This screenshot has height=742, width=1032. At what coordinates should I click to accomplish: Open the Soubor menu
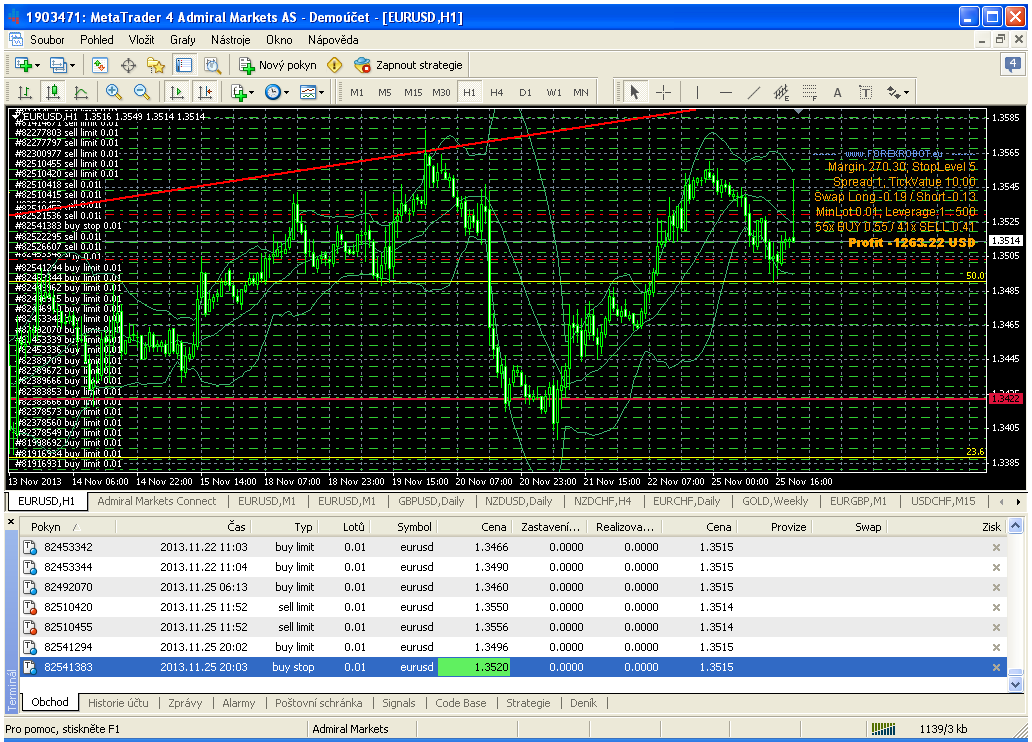pyautogui.click(x=47, y=40)
